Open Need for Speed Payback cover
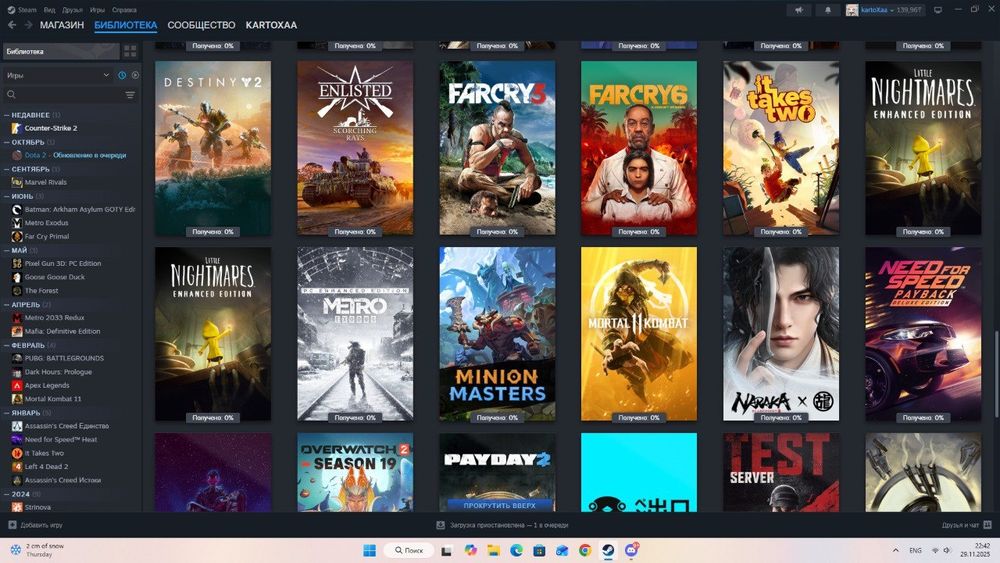The width and height of the screenshot is (1000, 563). click(923, 334)
